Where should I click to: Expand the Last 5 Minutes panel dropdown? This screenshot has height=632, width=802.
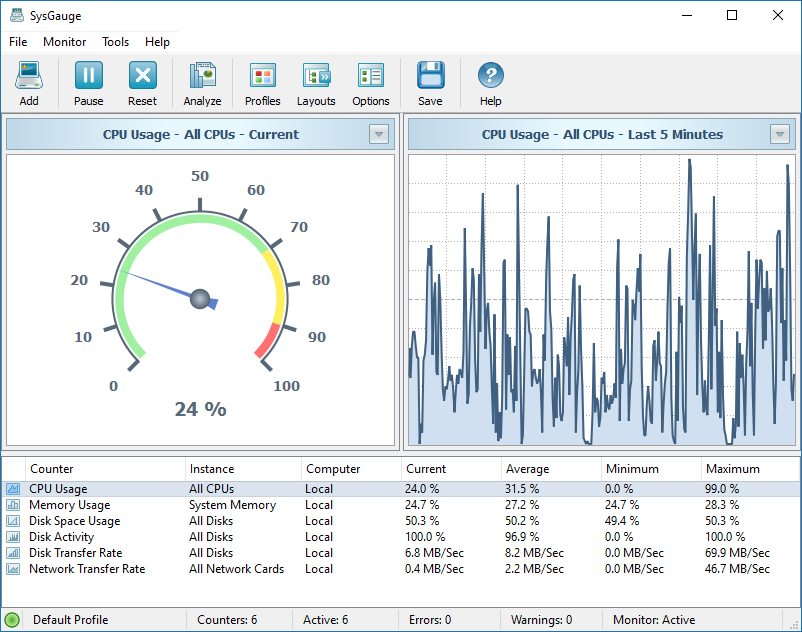tap(780, 134)
